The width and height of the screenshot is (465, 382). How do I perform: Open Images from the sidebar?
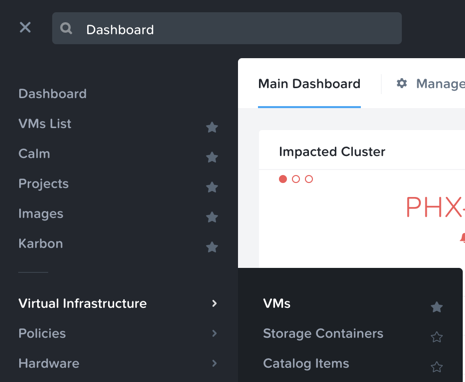pos(41,214)
